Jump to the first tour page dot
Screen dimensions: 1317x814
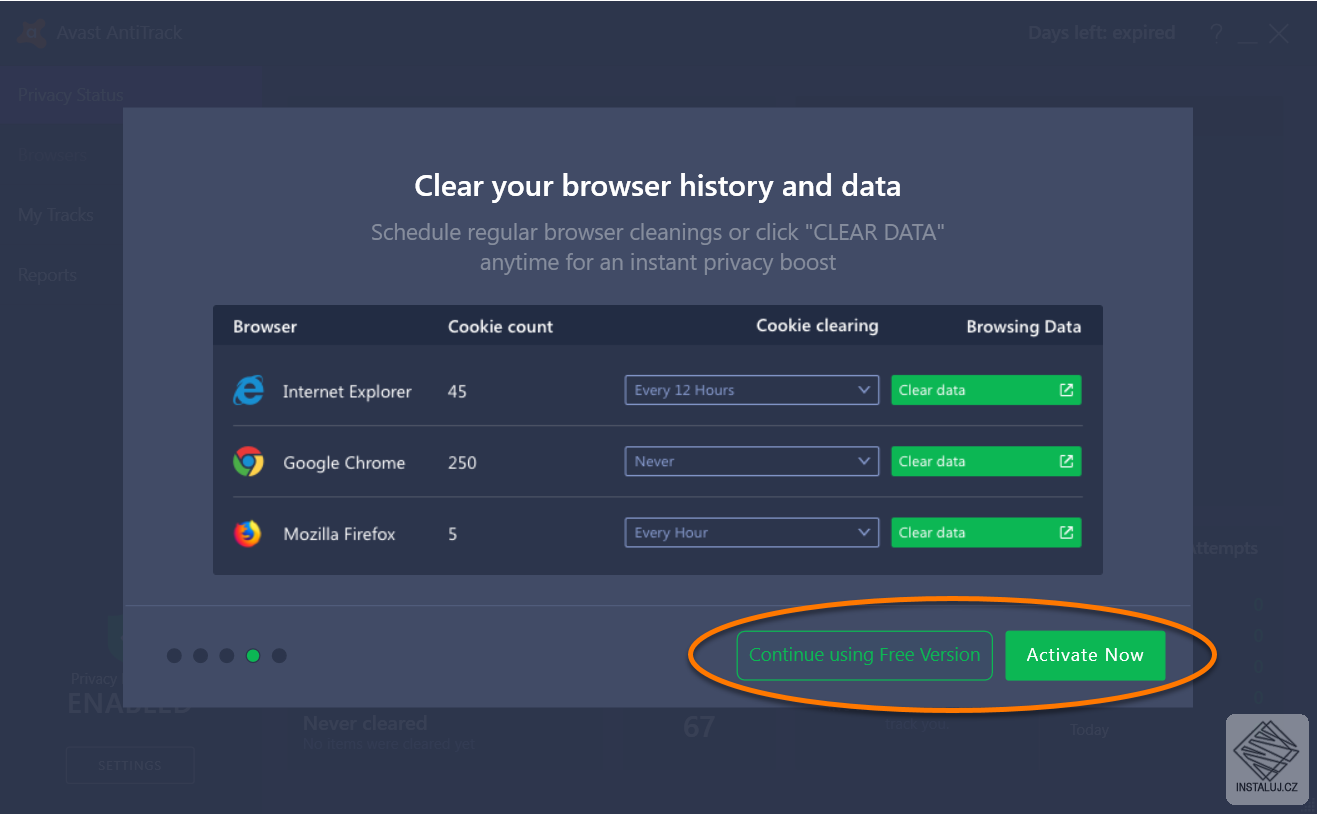coord(175,656)
